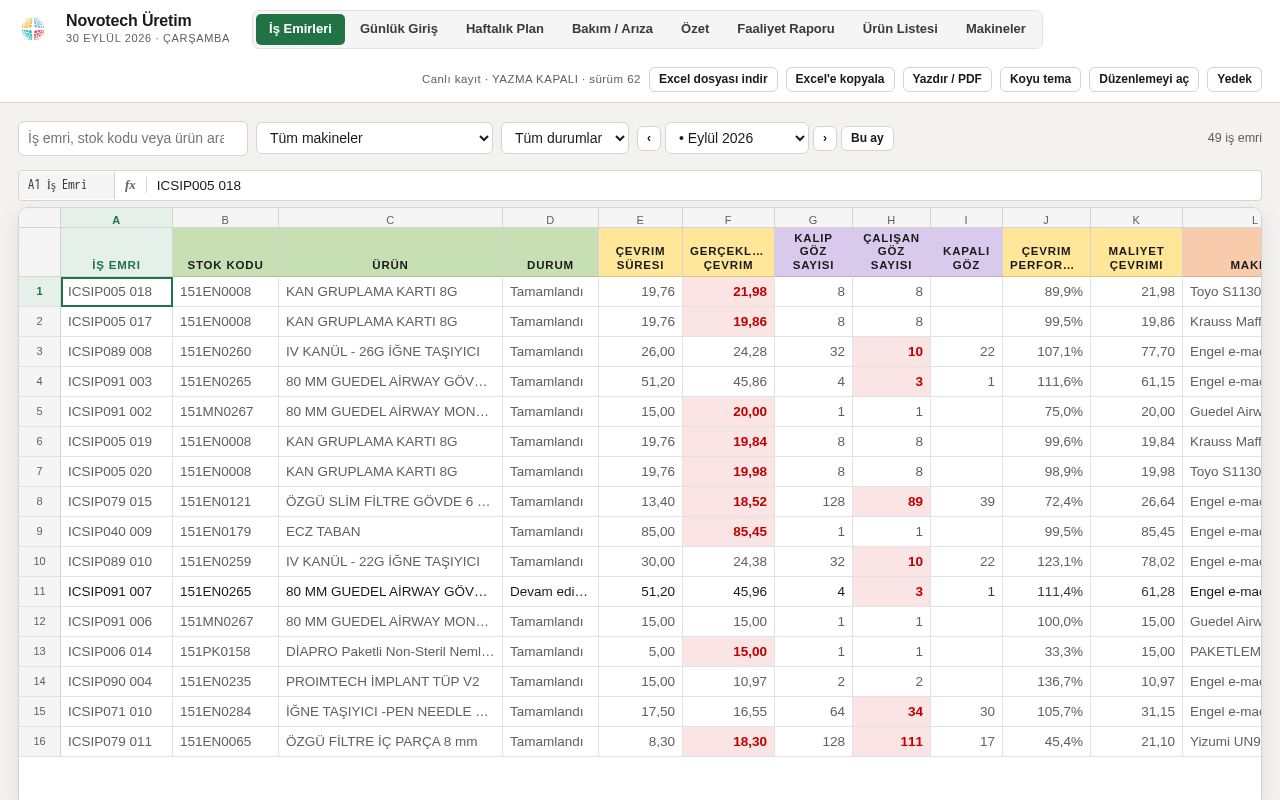Go to the next month arrow
Viewport: 1280px width, 800px height.
825,138
